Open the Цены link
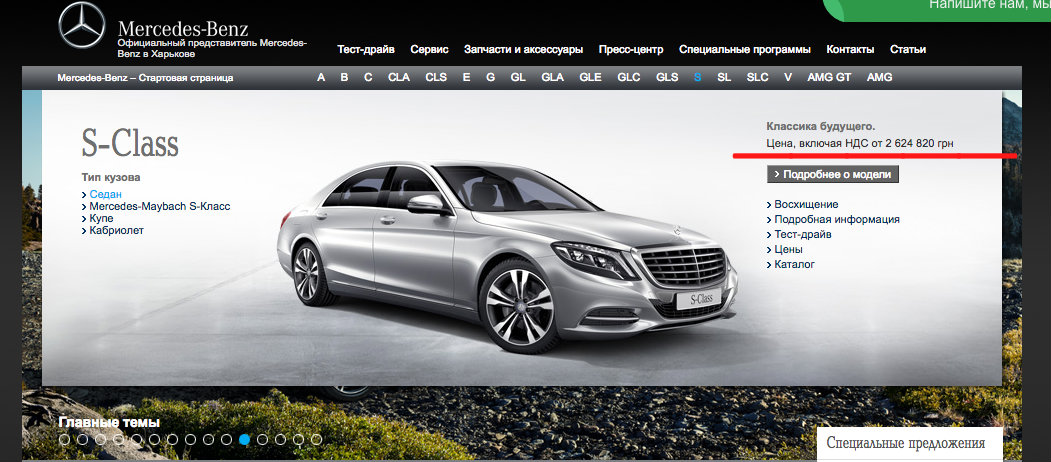 click(788, 249)
